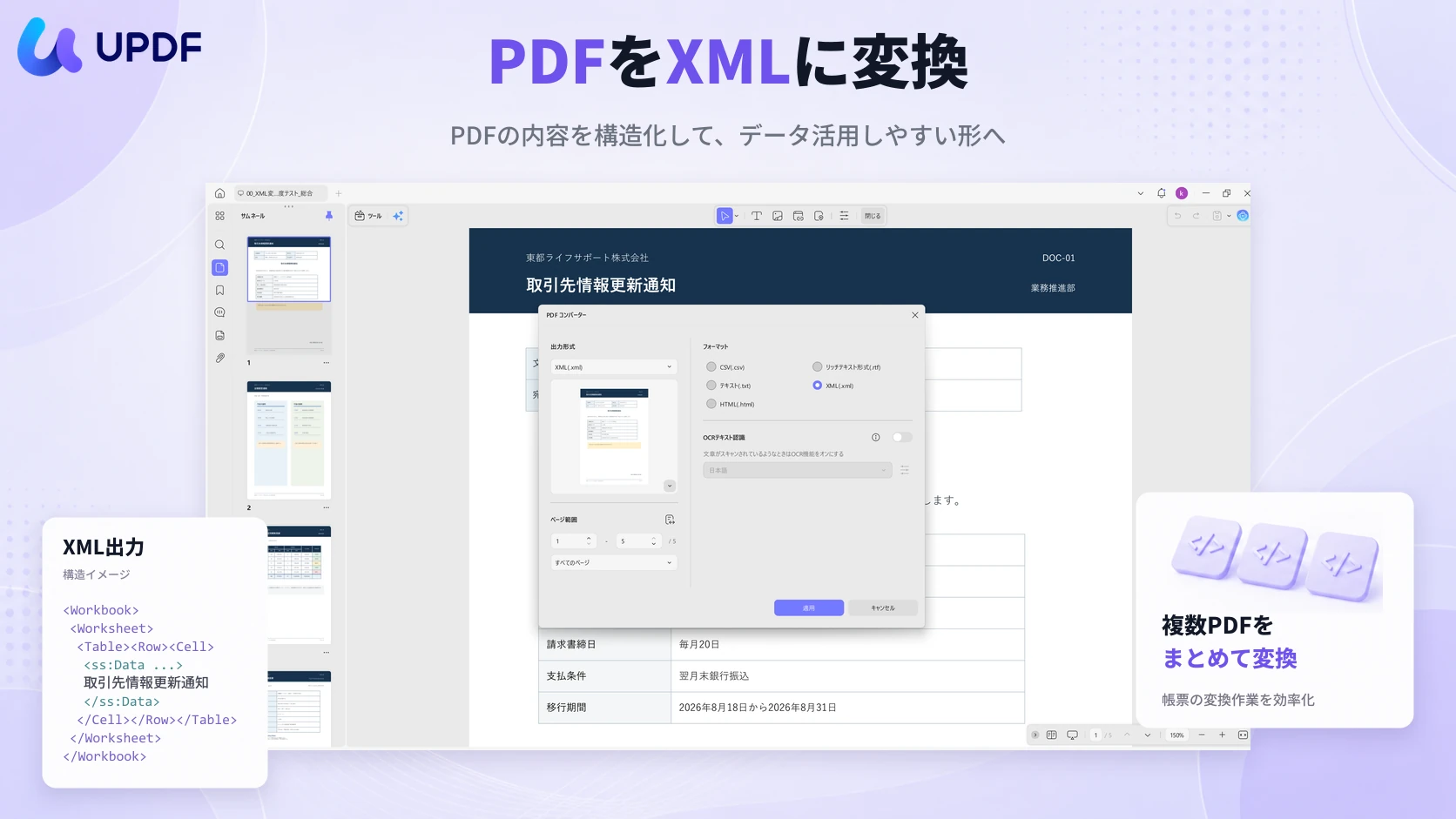Click the 閉じる button in edit toolbar

(873, 216)
